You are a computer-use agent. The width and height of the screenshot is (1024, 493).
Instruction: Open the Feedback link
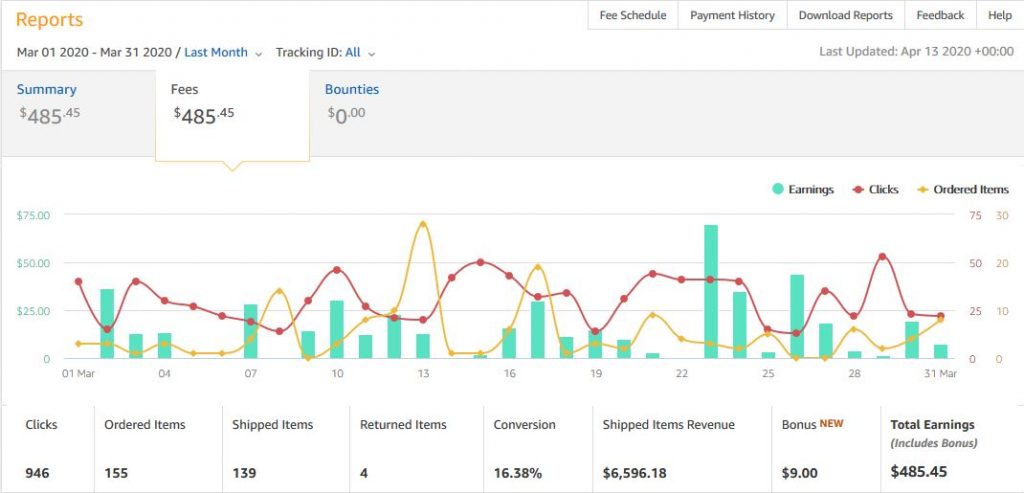[x=940, y=15]
